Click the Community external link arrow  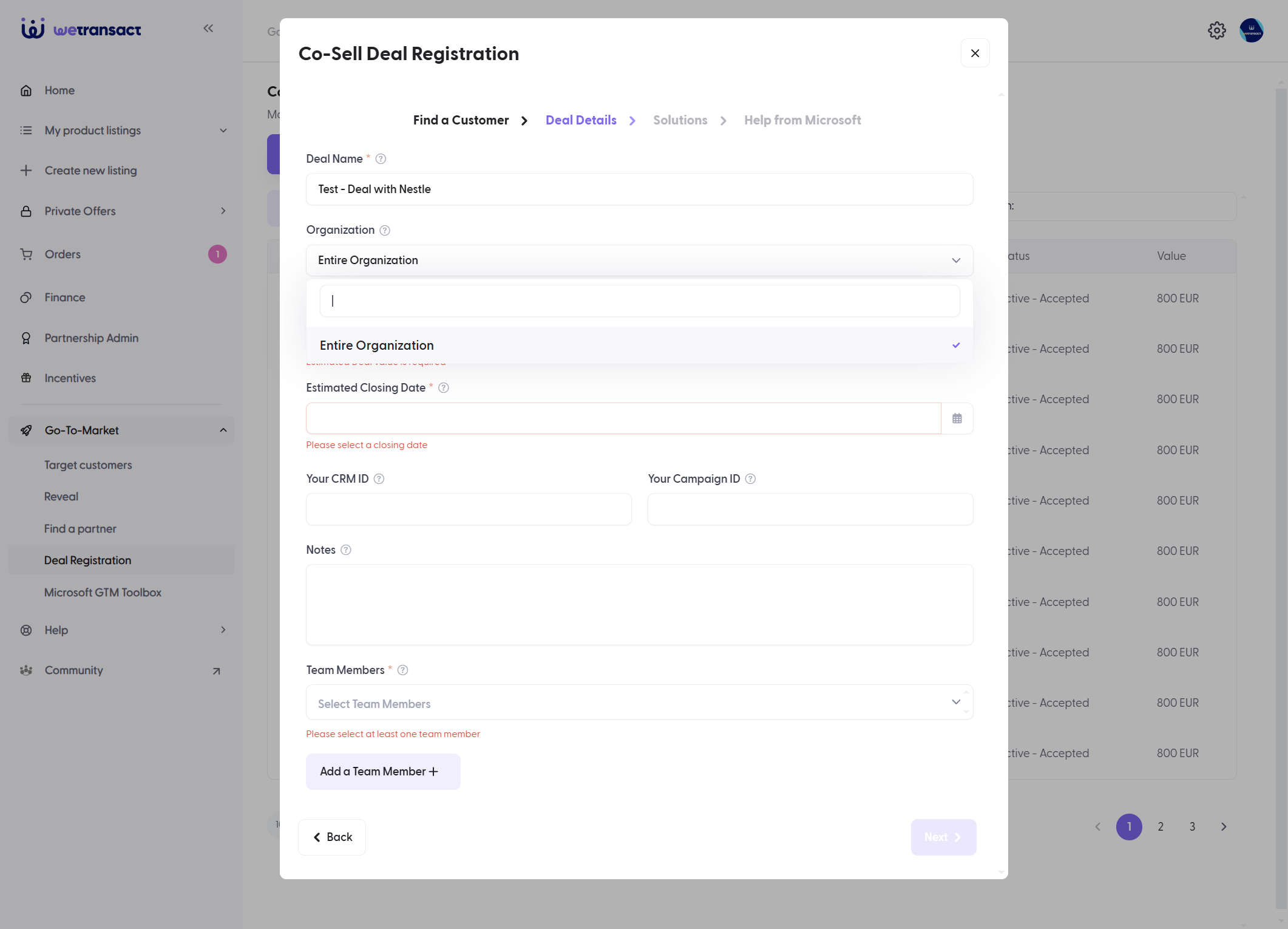[216, 671]
